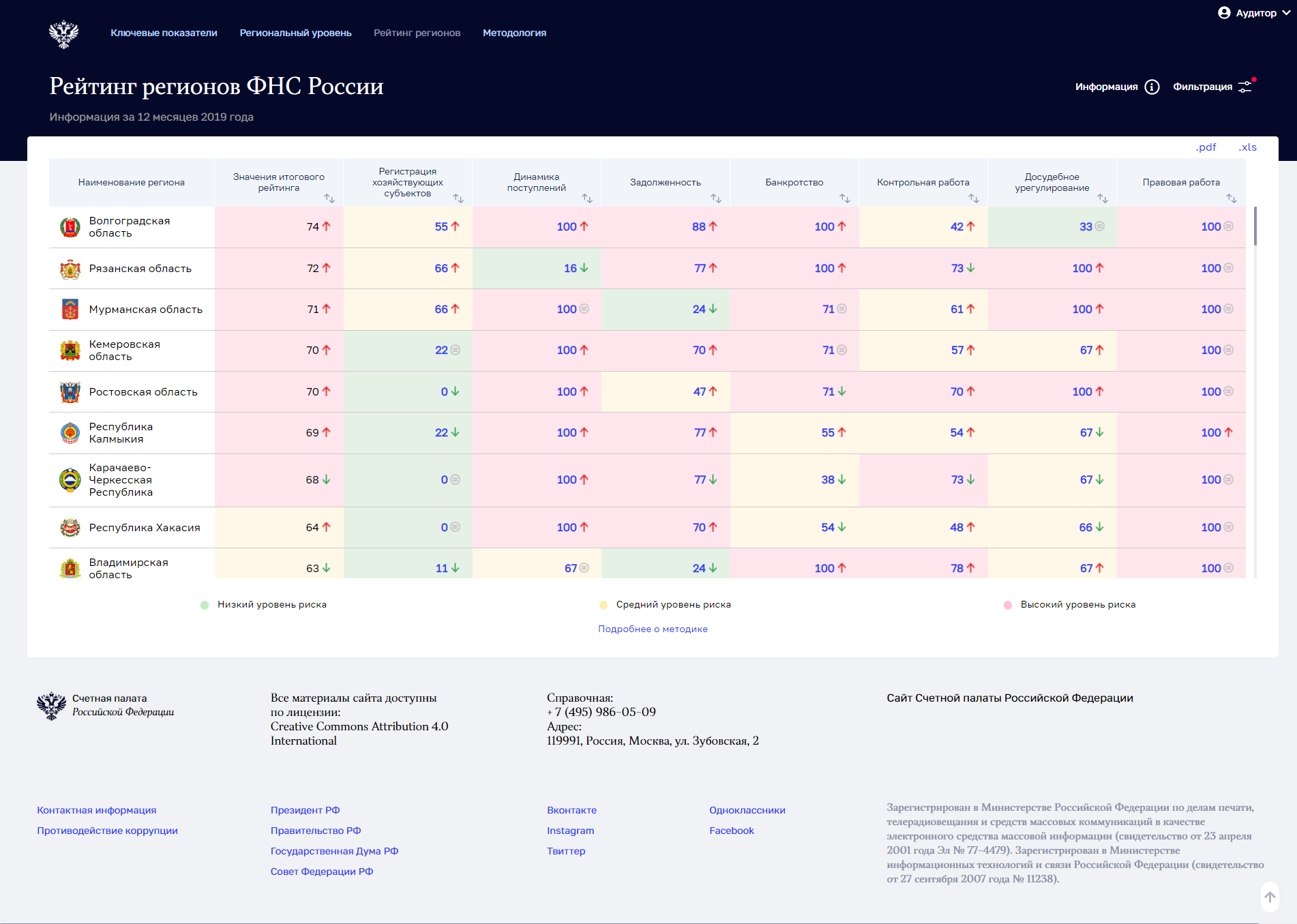Screen dimensions: 1297x924
Task: Open the Президент РФ link
Action: pyautogui.click(x=305, y=811)
